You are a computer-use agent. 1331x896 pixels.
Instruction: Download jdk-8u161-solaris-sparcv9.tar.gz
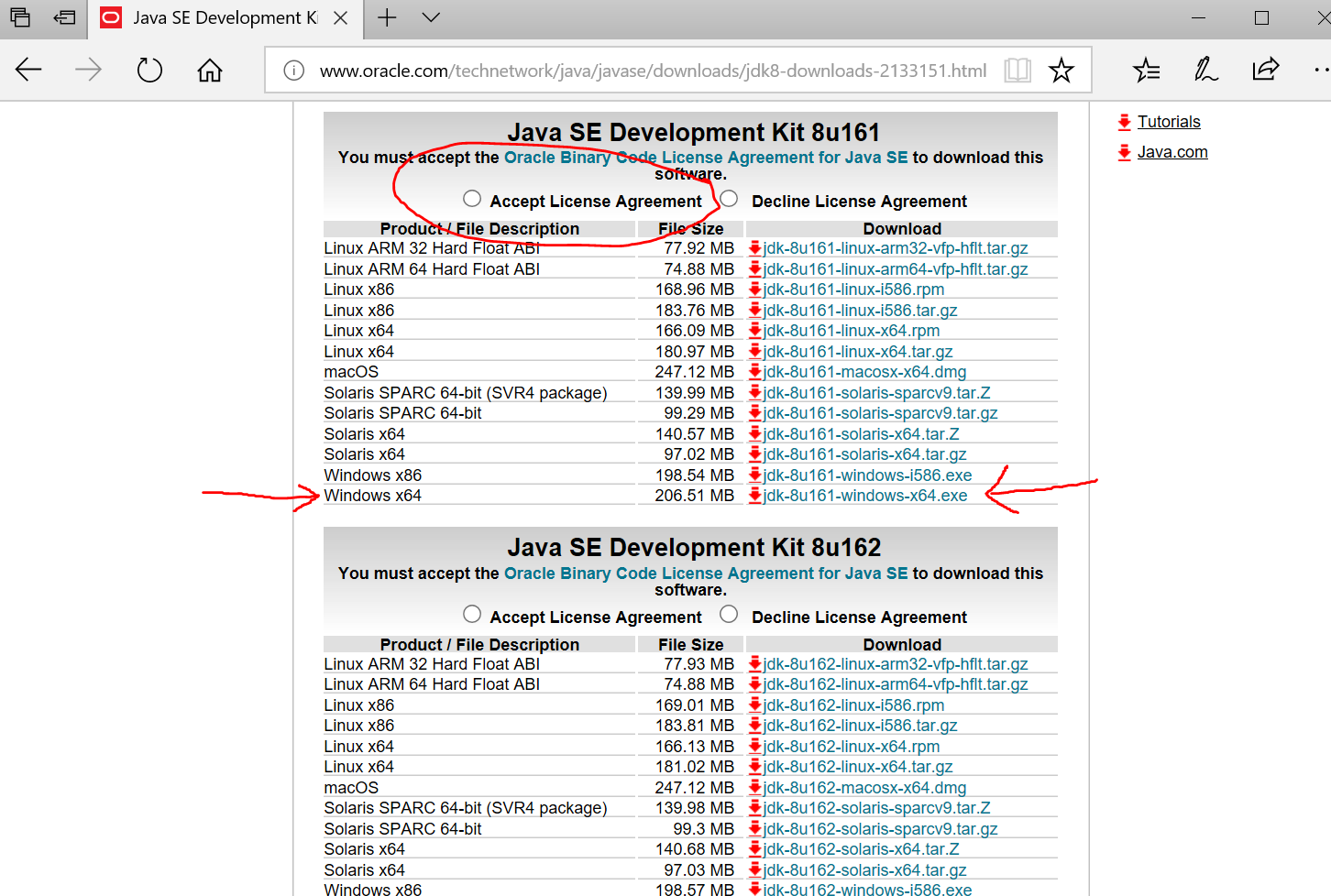880,413
